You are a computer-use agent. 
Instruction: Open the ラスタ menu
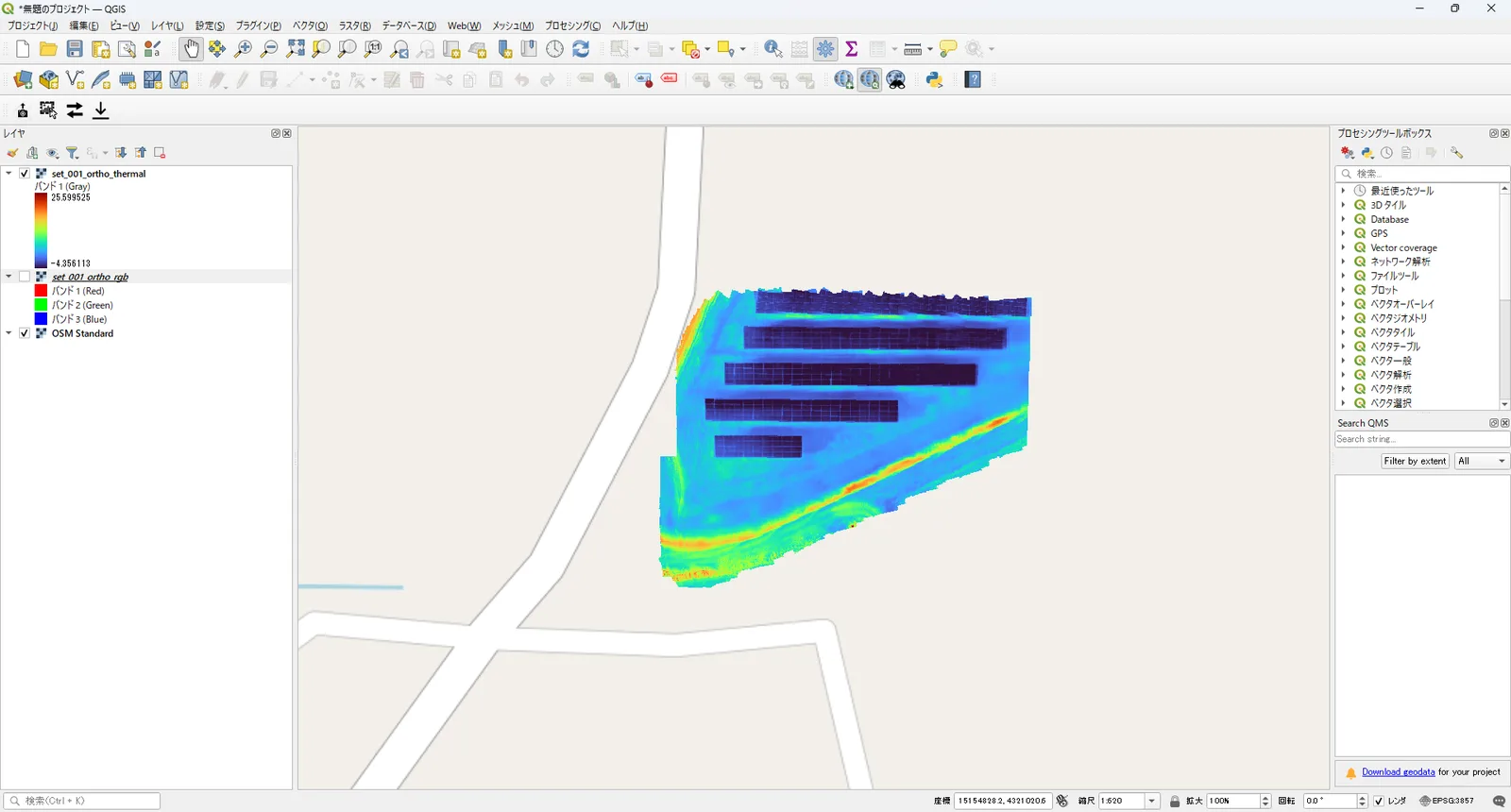(355, 25)
